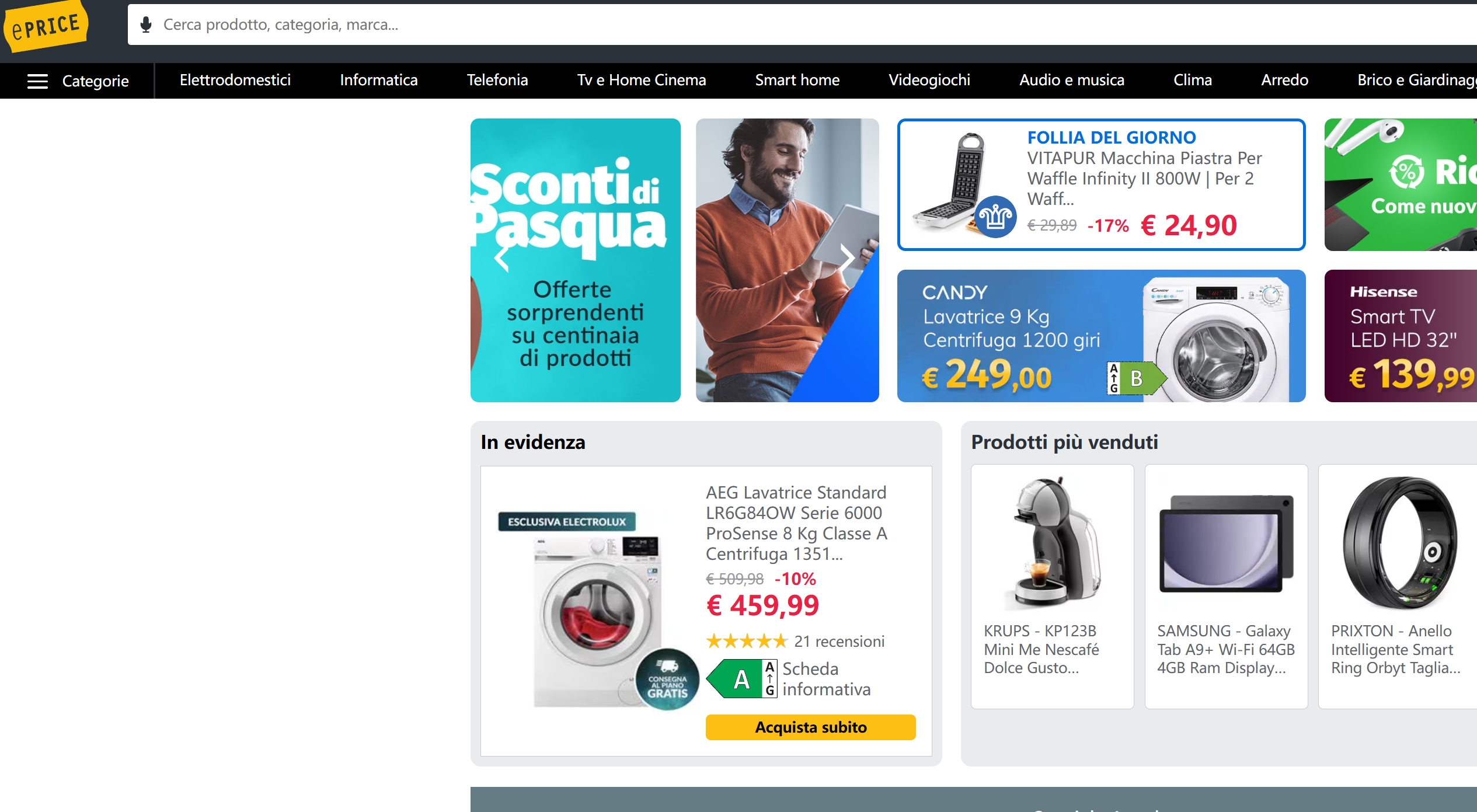1477x812 pixels.
Task: Open the Samsung Galaxy Tab A9+ product
Action: point(1226,587)
